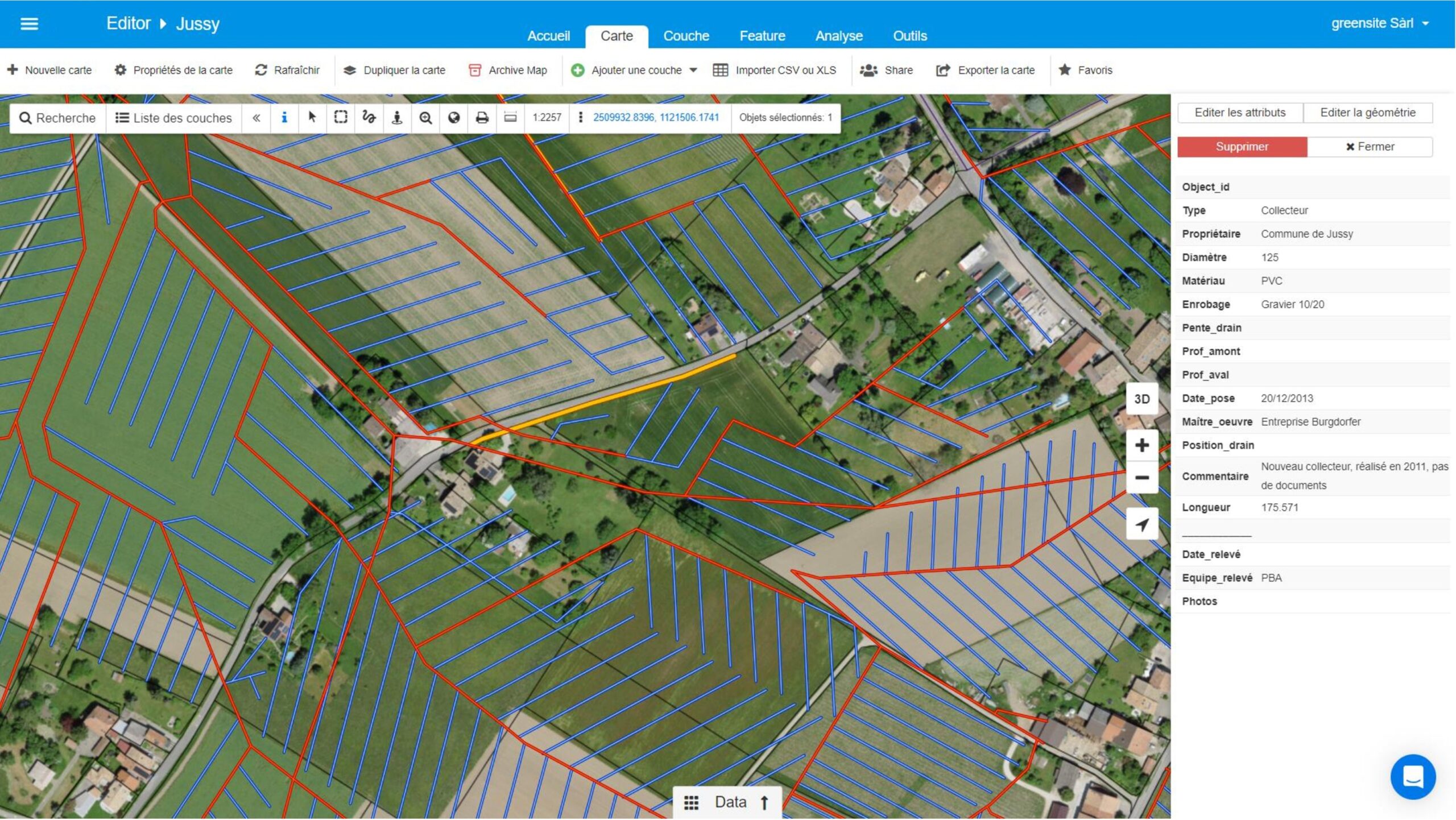This screenshot has height=820, width=1456.
Task: Click the Photos attribute row
Action: pyautogui.click(x=1313, y=601)
